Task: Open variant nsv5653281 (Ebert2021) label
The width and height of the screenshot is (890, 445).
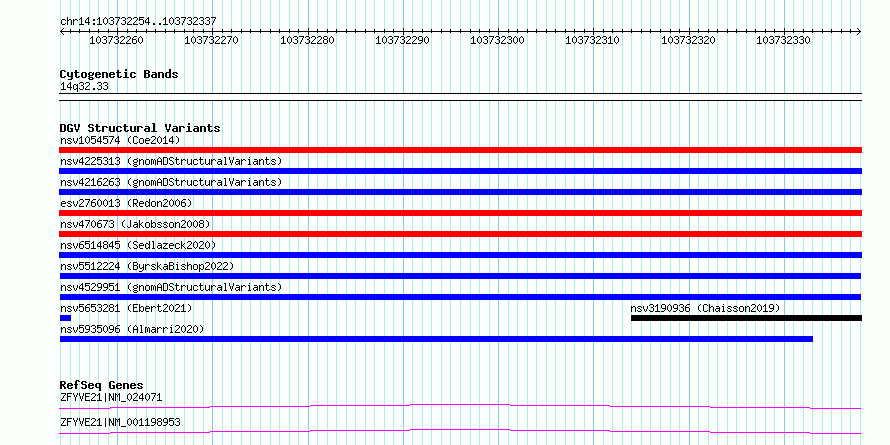Action: coord(126,308)
